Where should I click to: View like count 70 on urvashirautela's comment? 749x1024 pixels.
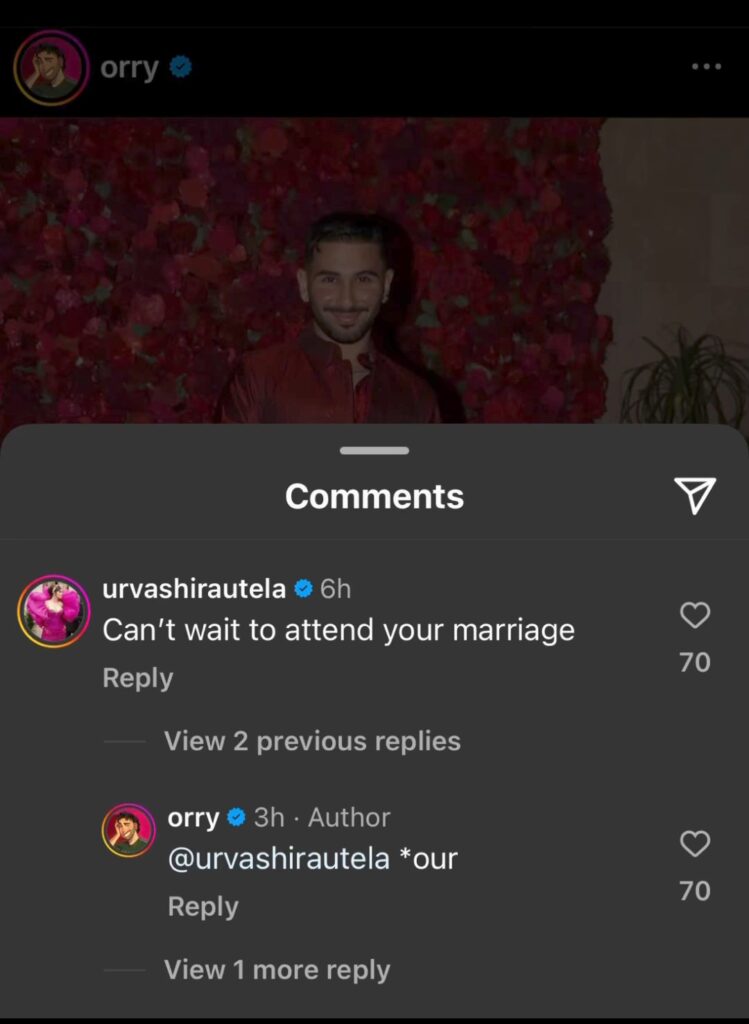tap(695, 662)
